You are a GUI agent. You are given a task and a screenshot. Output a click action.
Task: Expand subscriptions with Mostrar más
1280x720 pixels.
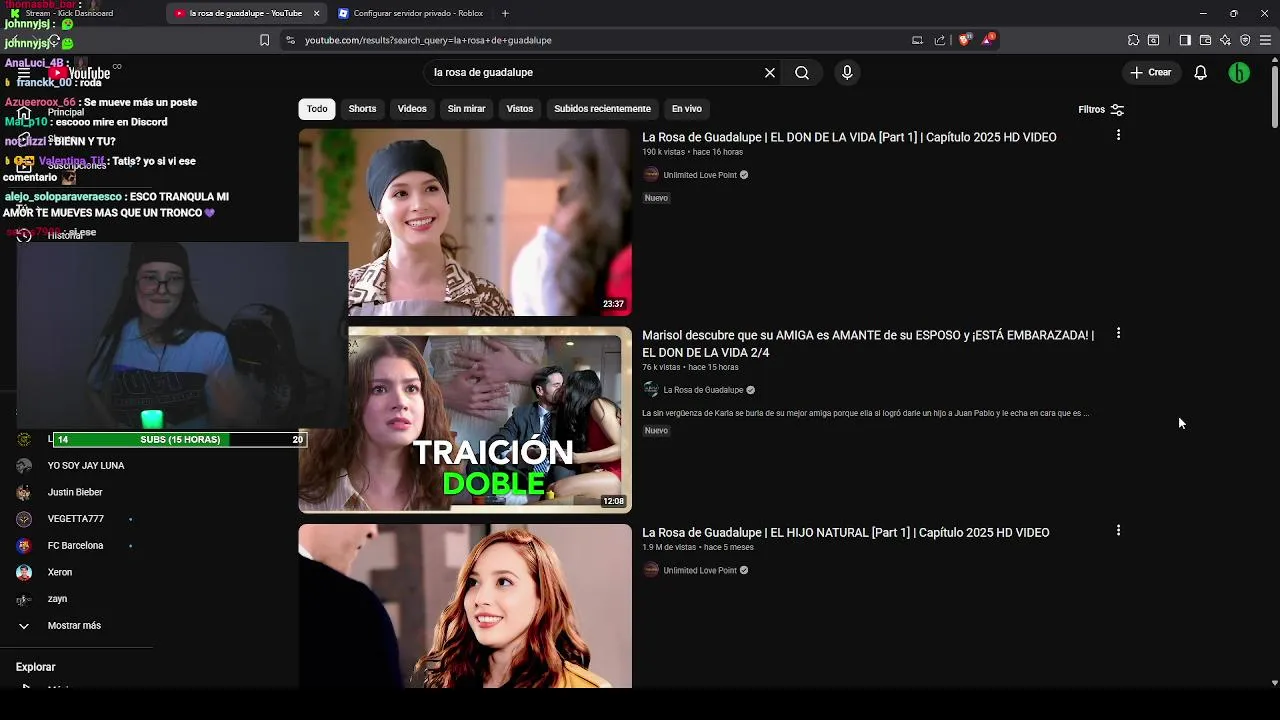tap(74, 626)
